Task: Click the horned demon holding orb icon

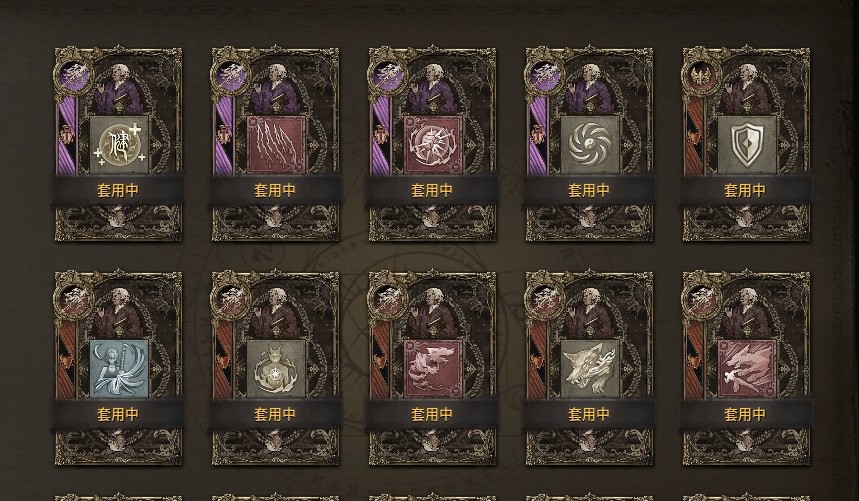Action: tap(276, 368)
